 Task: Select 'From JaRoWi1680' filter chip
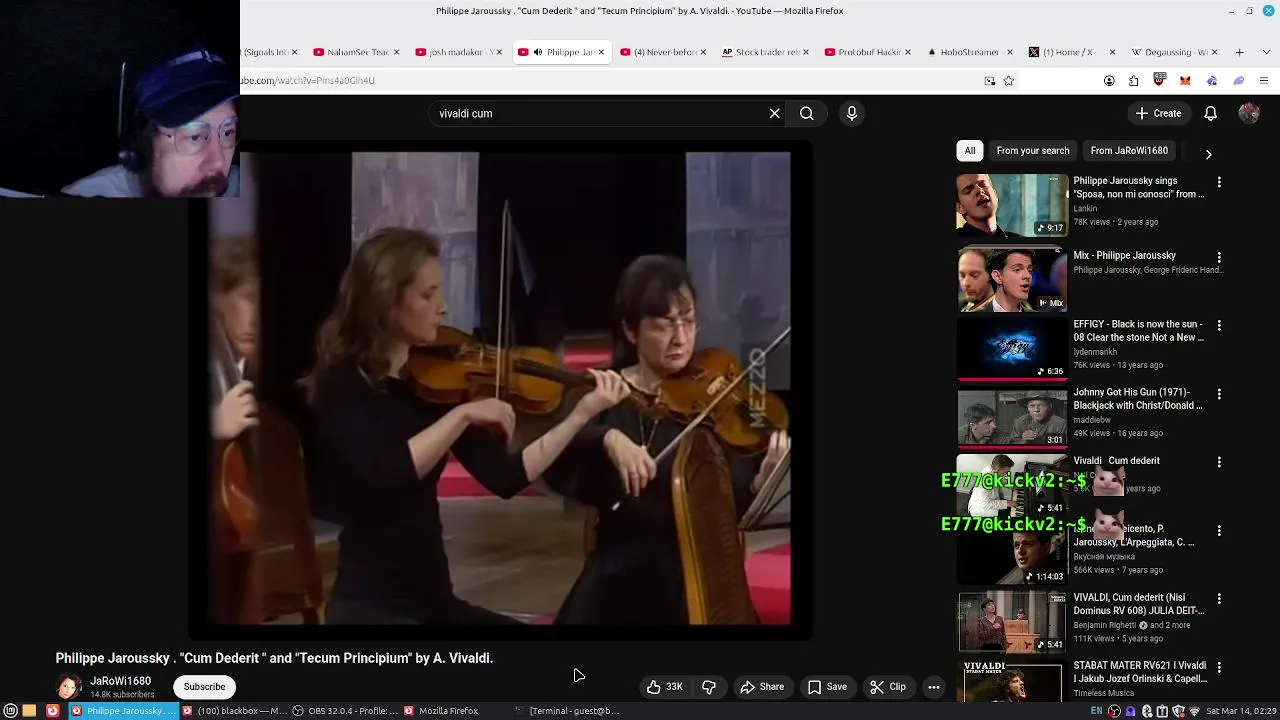coord(1129,151)
